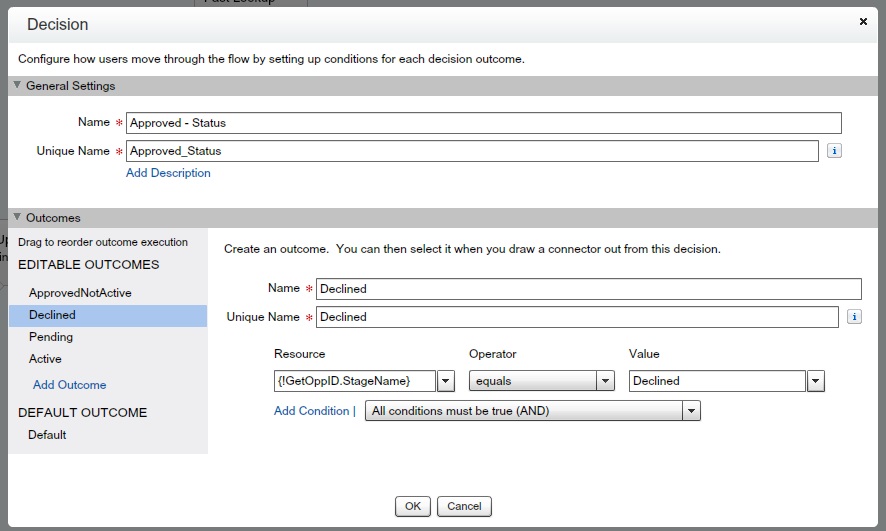Collapse the General Settings section

pyautogui.click(x=17, y=86)
